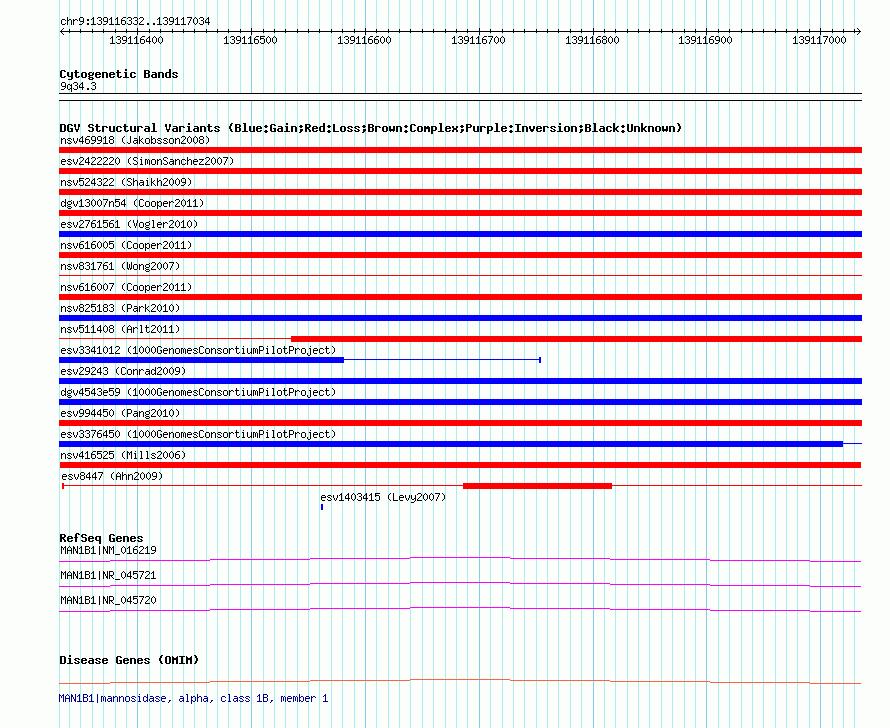Click the red bar of esv994450
Screen dimensions: 890x728
(460, 423)
